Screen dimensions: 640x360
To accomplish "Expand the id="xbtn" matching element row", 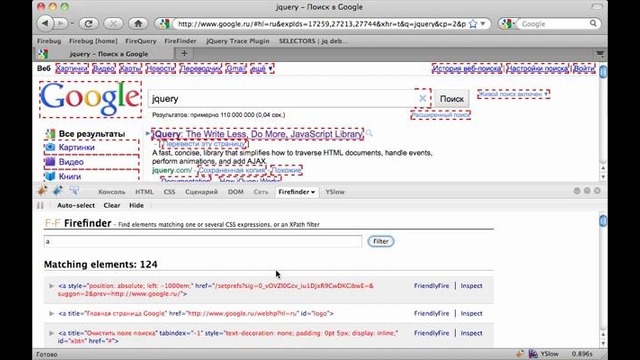I will [x=51, y=333].
